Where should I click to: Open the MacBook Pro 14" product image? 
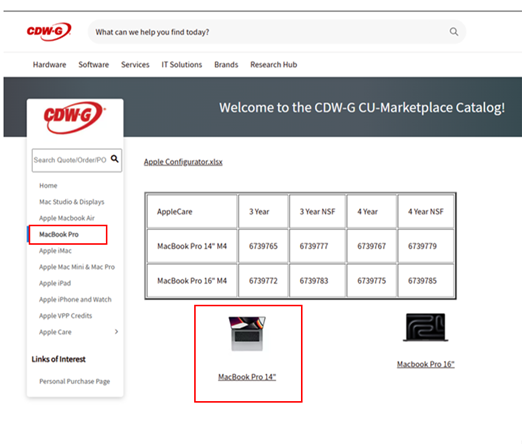pyautogui.click(x=247, y=333)
